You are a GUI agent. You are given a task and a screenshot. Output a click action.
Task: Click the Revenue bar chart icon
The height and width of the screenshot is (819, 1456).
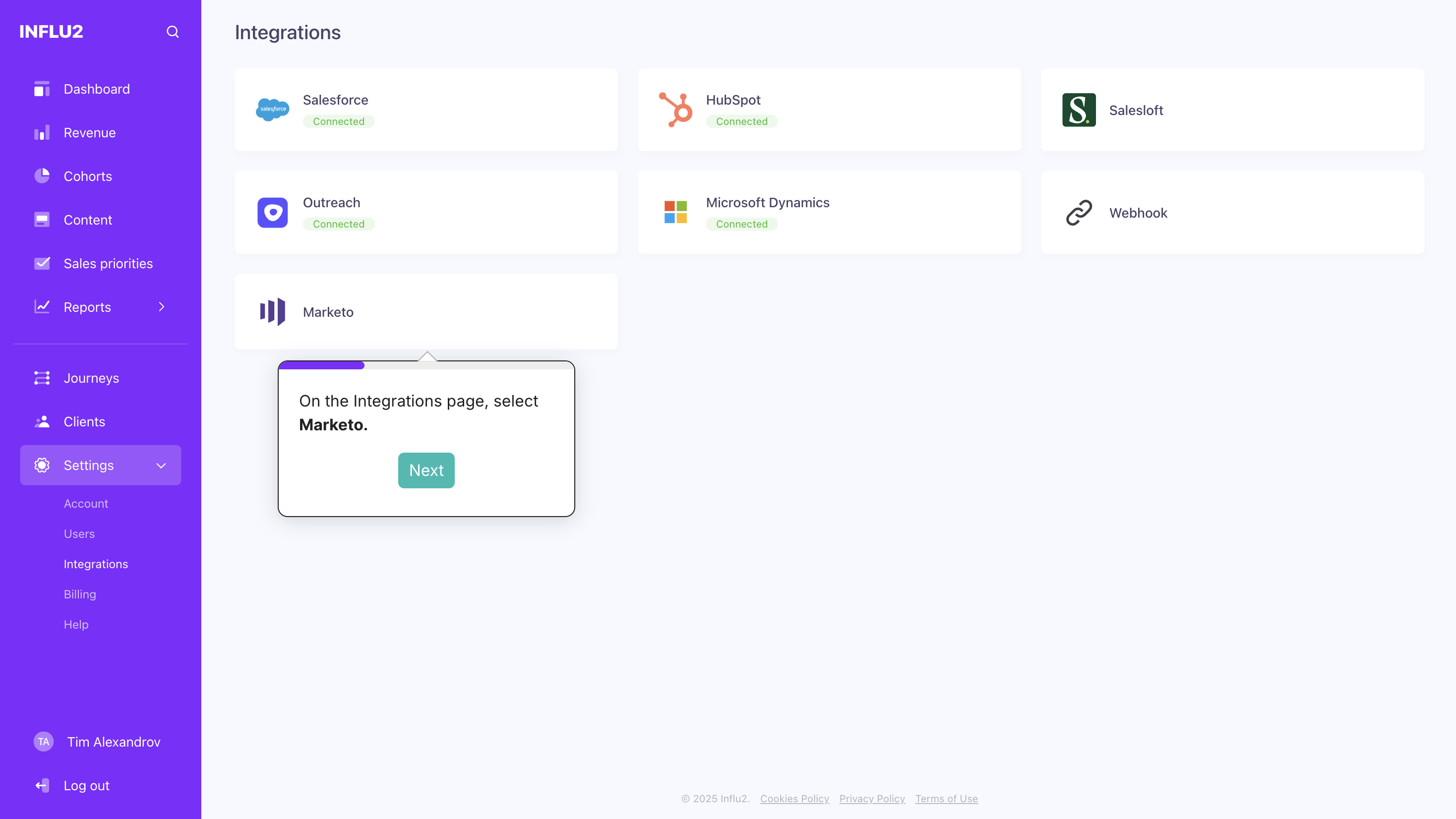coord(42,133)
